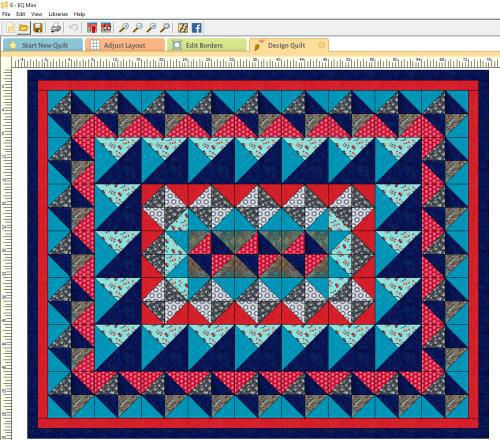The image size is (500, 440).
Task: Open the Help menu
Action: point(79,14)
